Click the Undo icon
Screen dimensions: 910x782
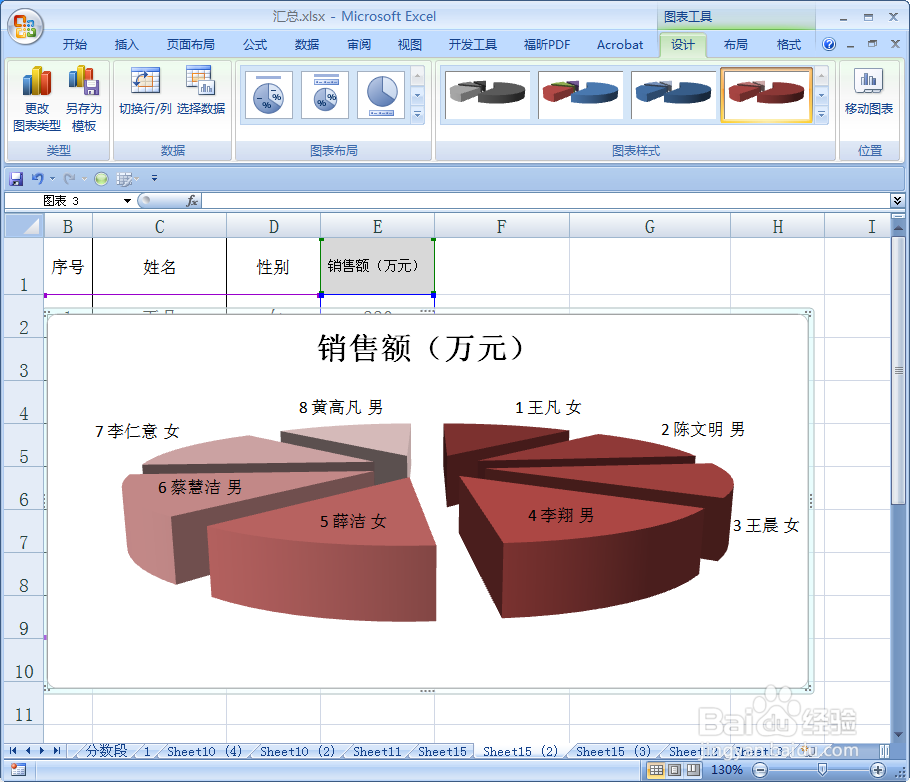tap(37, 179)
